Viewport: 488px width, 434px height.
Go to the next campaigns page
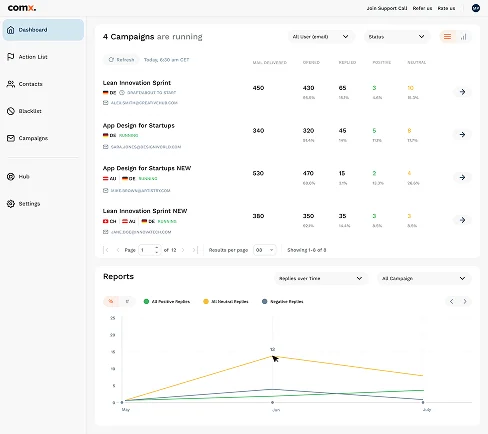pos(183,250)
